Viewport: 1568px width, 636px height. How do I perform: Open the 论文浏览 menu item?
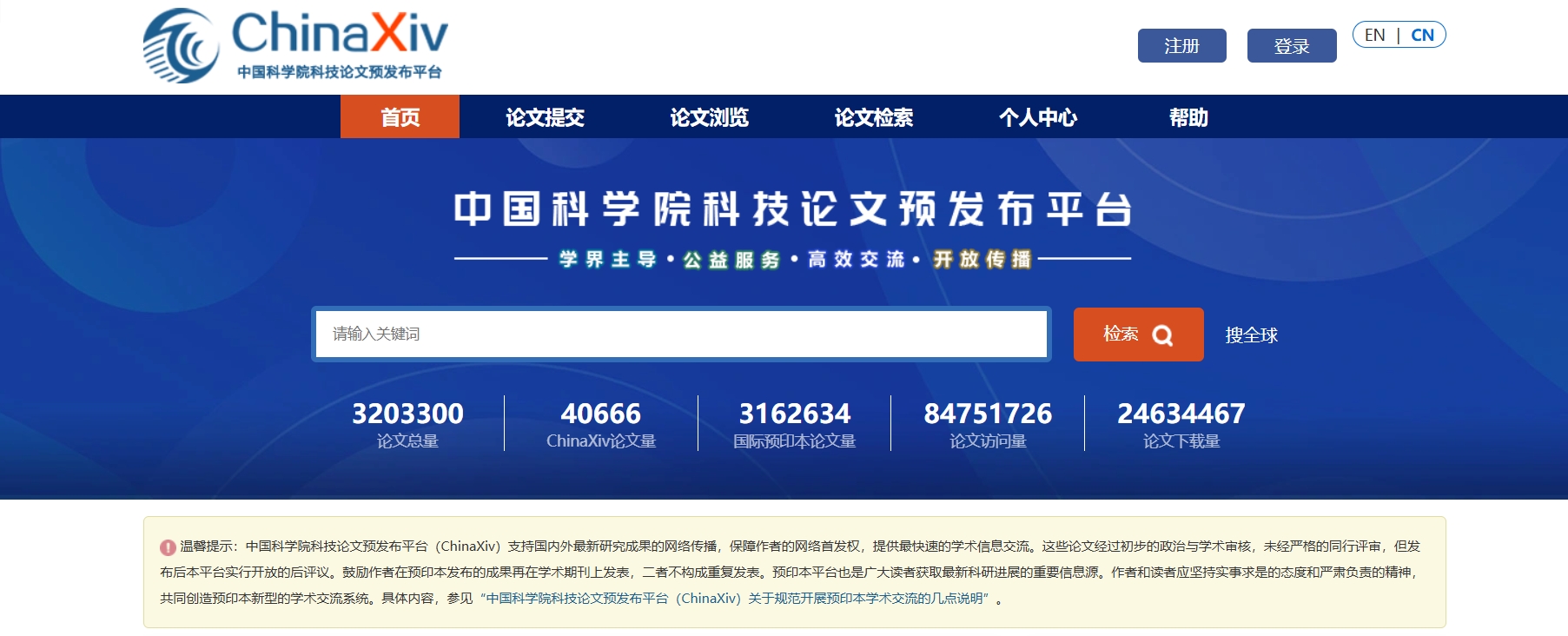[x=709, y=116]
